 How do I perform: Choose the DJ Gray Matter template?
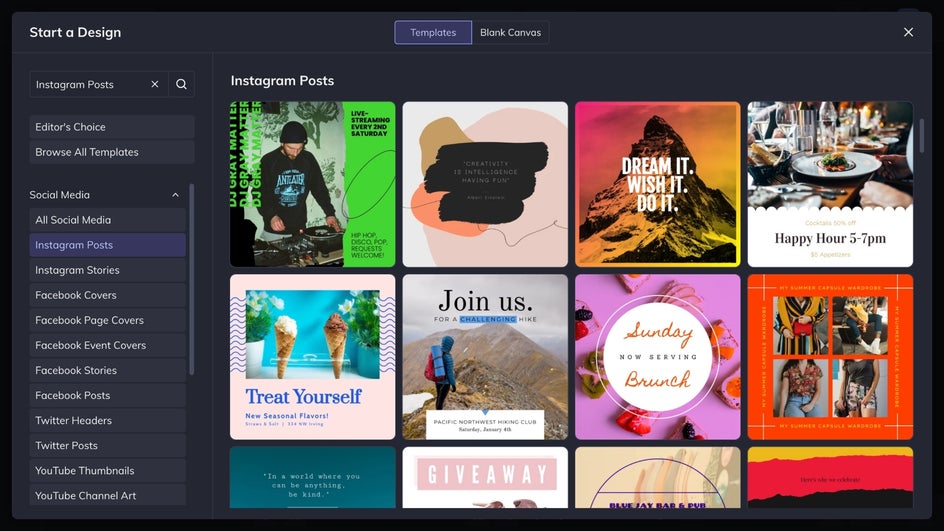(x=312, y=184)
